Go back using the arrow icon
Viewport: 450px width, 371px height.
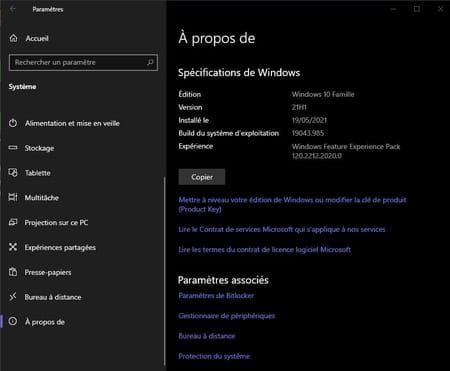click(13, 9)
